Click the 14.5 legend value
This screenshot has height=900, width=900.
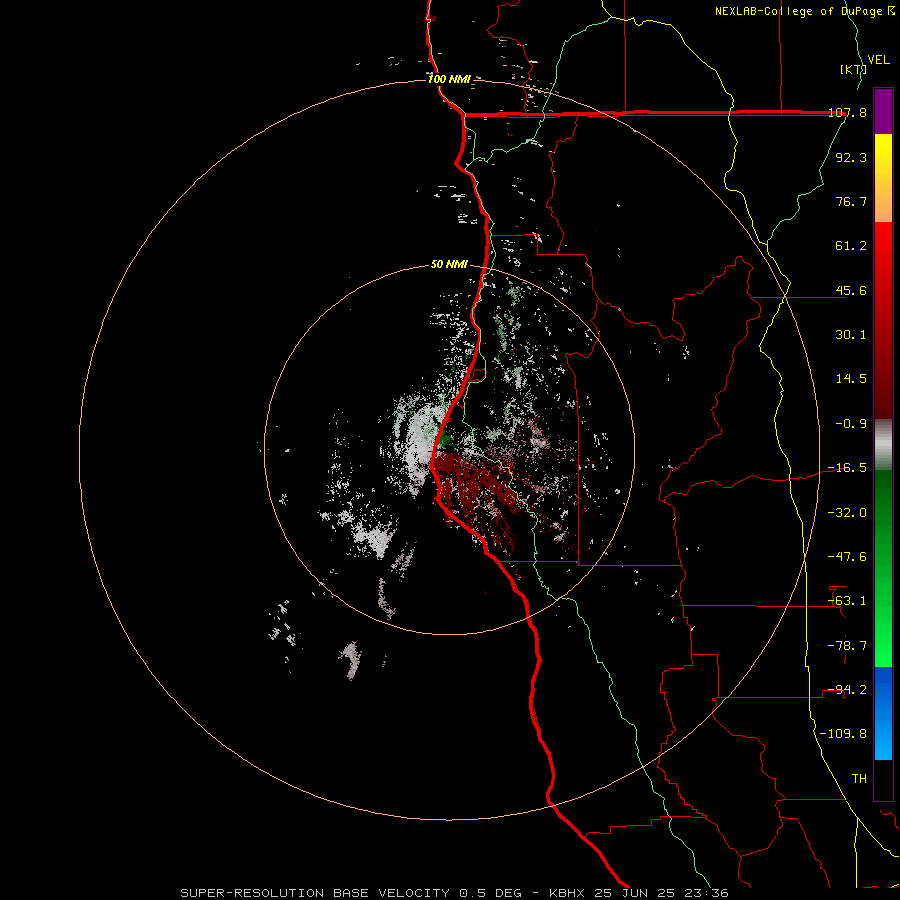click(851, 379)
